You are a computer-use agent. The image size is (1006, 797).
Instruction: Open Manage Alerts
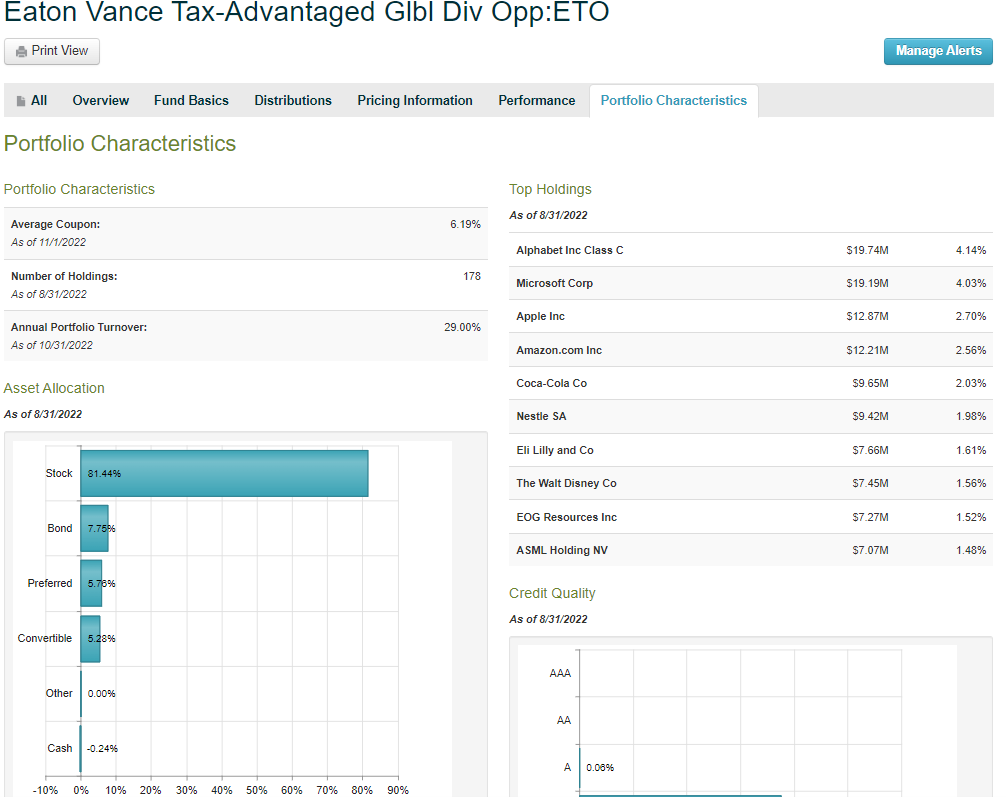point(938,51)
